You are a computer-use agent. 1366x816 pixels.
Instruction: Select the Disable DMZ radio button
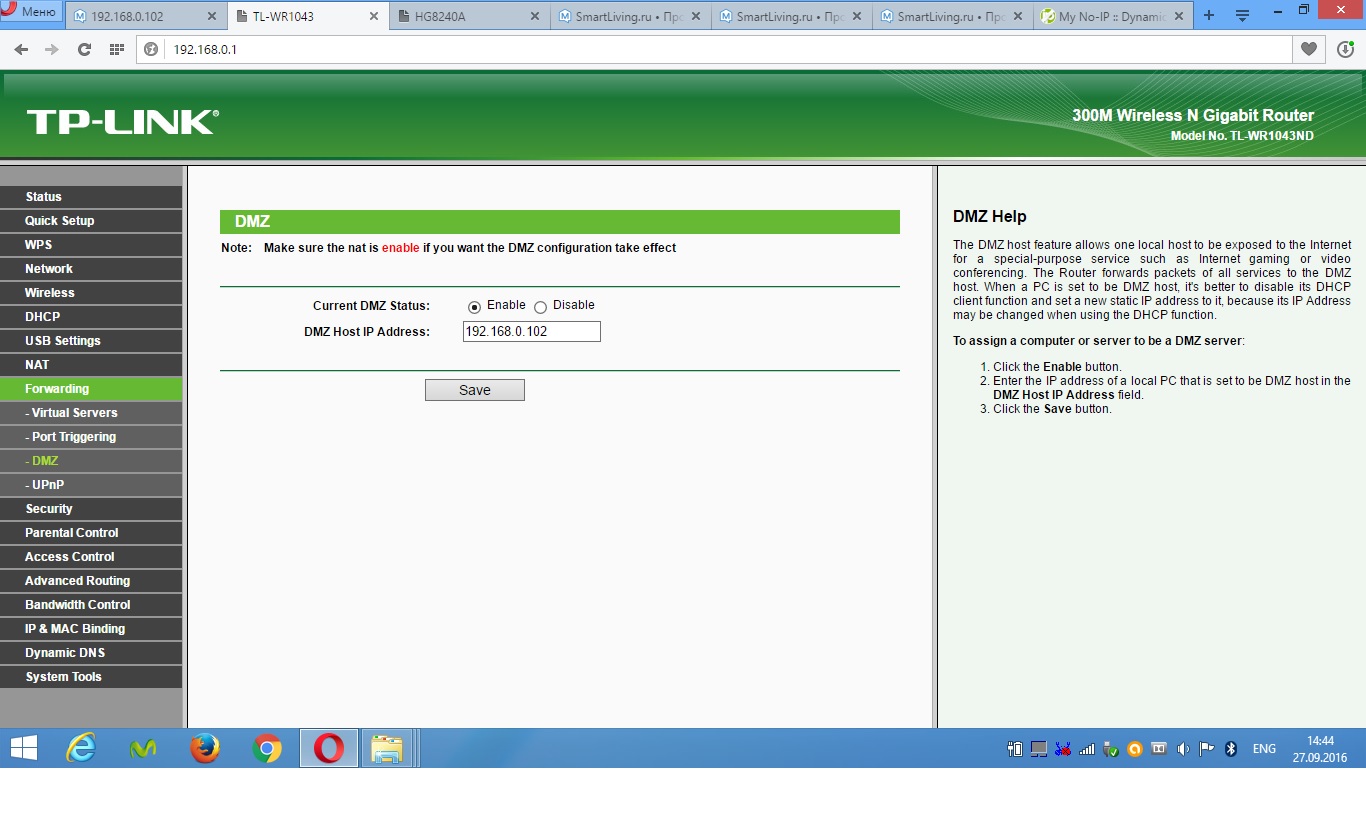tap(540, 307)
